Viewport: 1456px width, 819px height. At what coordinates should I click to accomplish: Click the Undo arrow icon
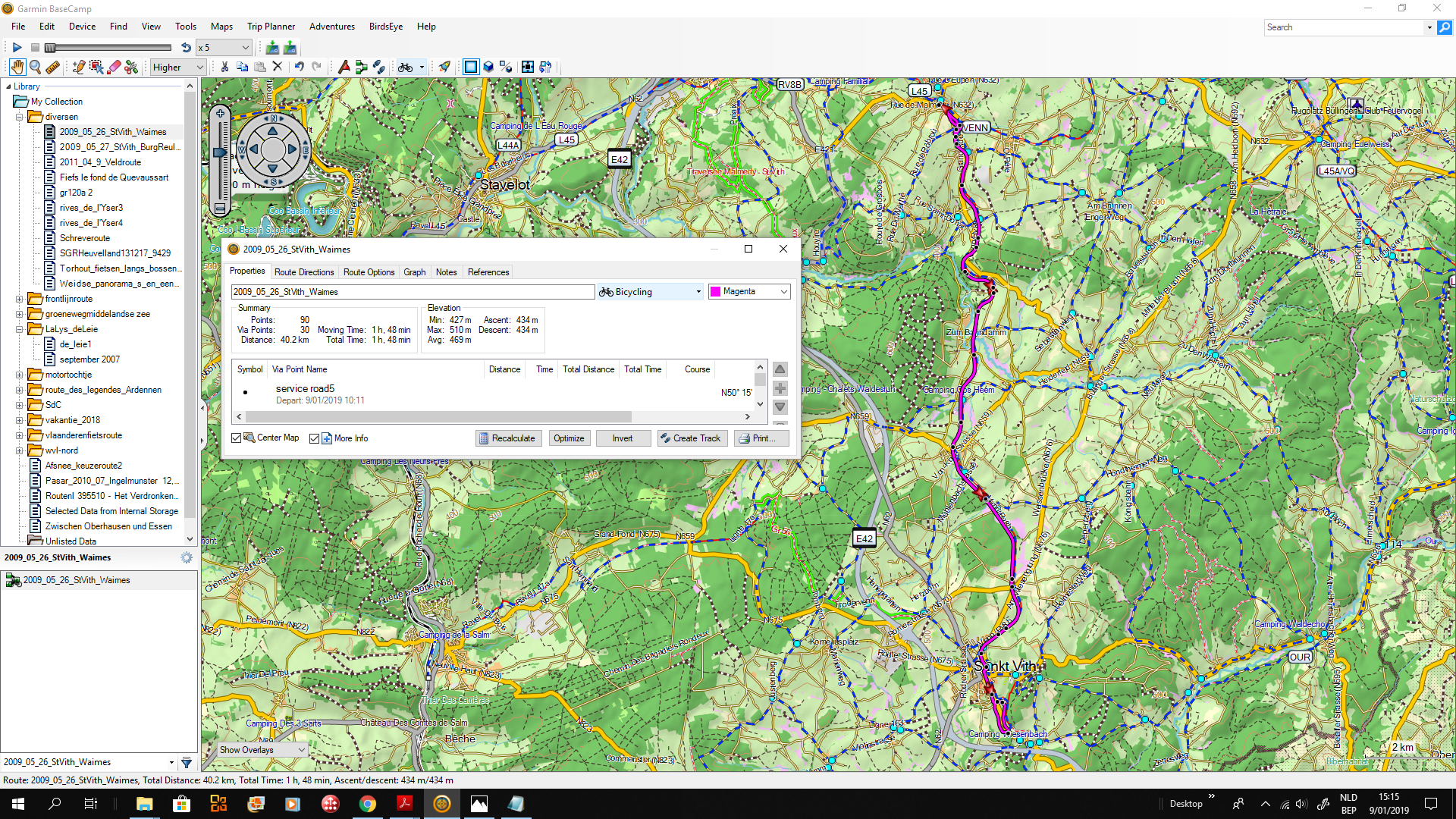(300, 67)
